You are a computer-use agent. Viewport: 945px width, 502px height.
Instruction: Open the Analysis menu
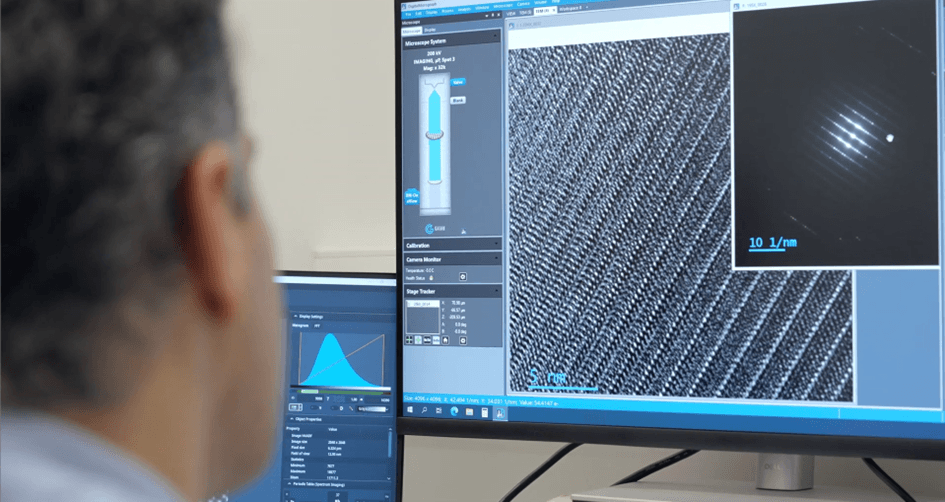point(465,9)
